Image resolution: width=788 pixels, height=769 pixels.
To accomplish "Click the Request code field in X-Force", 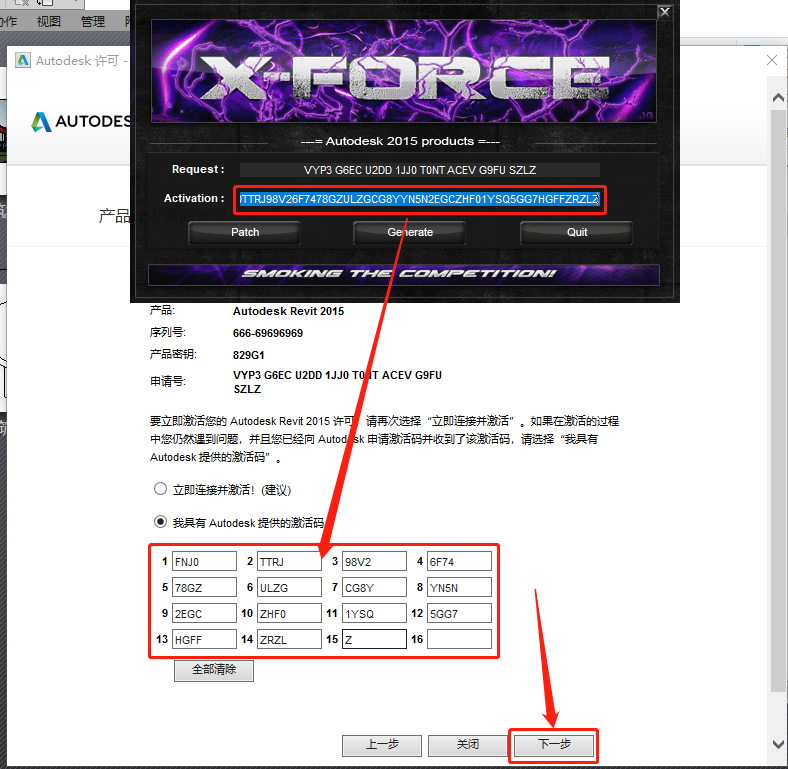I will coord(420,170).
